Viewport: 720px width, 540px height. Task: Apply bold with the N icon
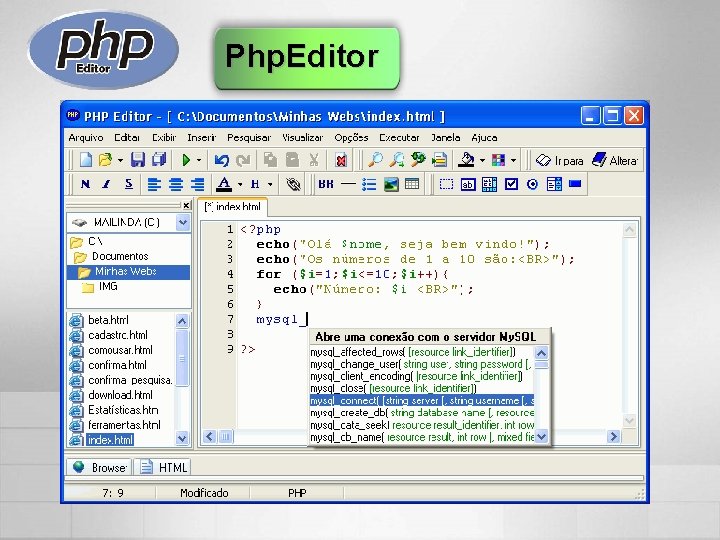click(85, 184)
